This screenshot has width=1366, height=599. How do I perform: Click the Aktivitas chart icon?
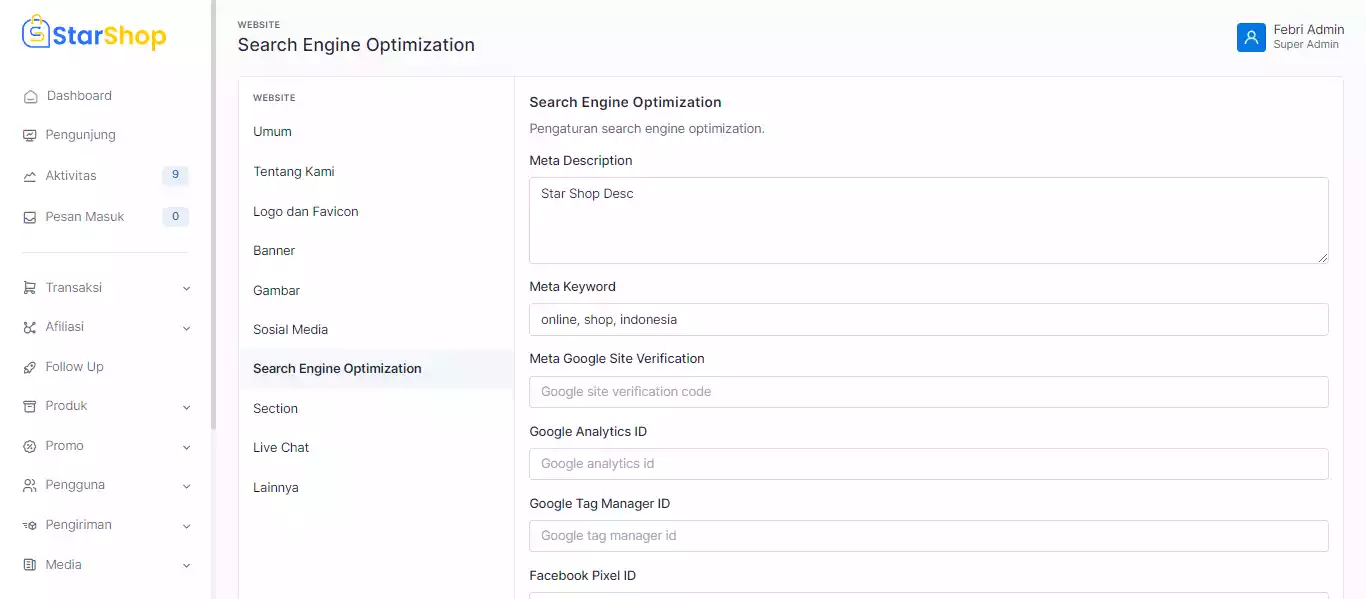click(x=30, y=176)
